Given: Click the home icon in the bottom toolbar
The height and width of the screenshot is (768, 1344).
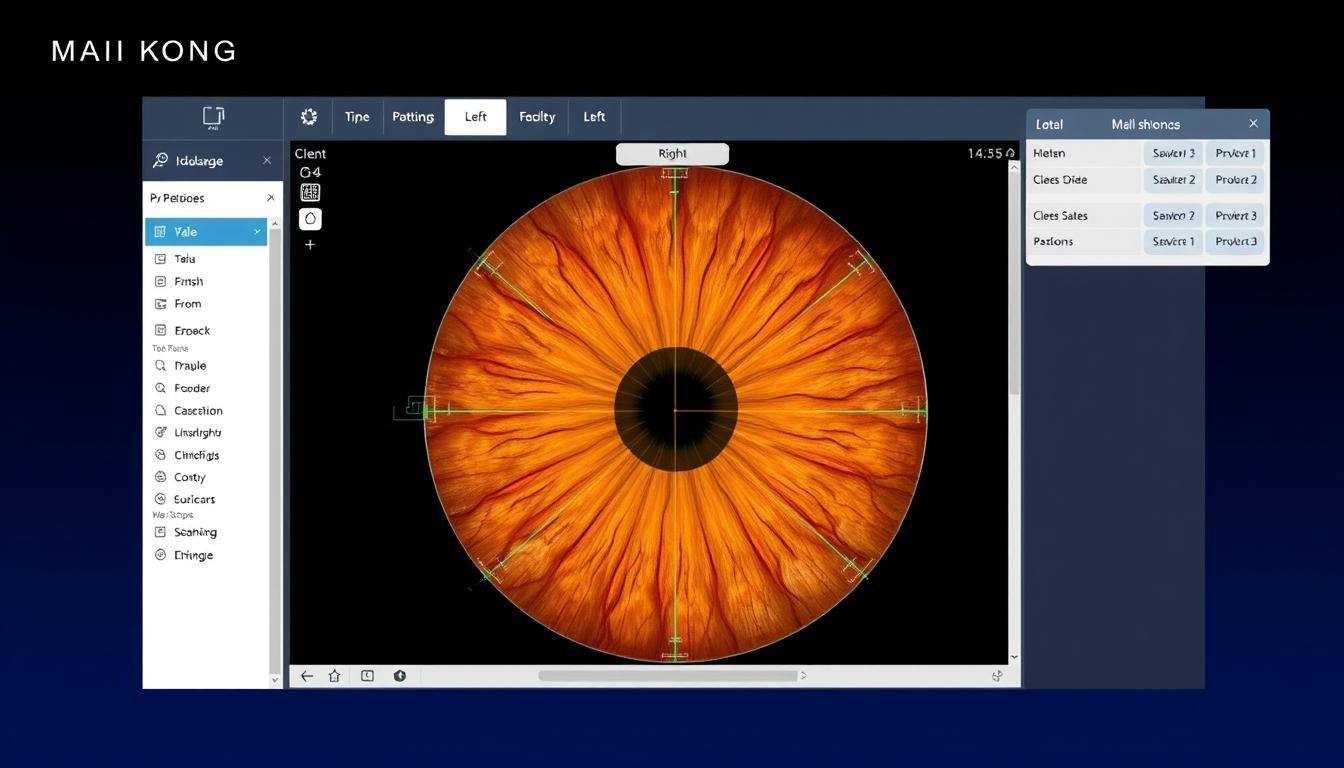Looking at the screenshot, I should click(334, 674).
